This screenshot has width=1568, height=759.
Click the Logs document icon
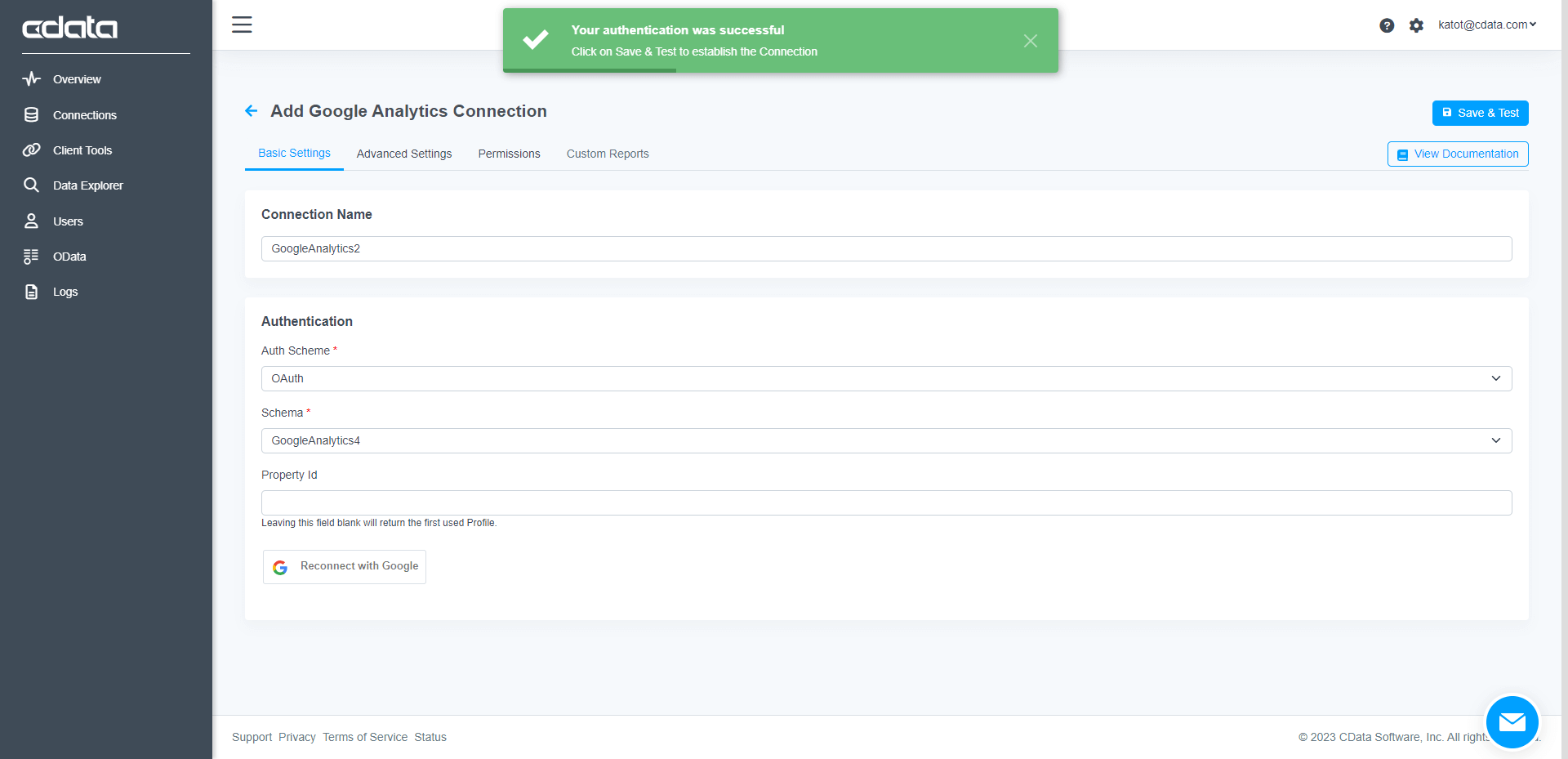(x=32, y=292)
